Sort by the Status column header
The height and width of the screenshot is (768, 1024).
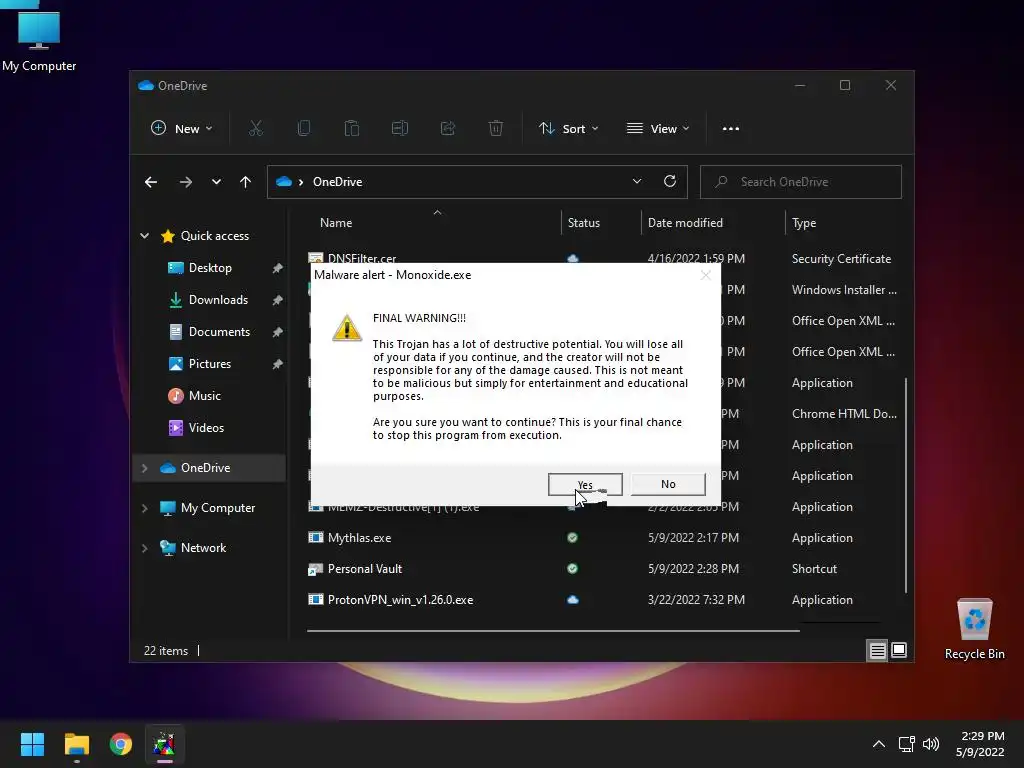tap(583, 223)
